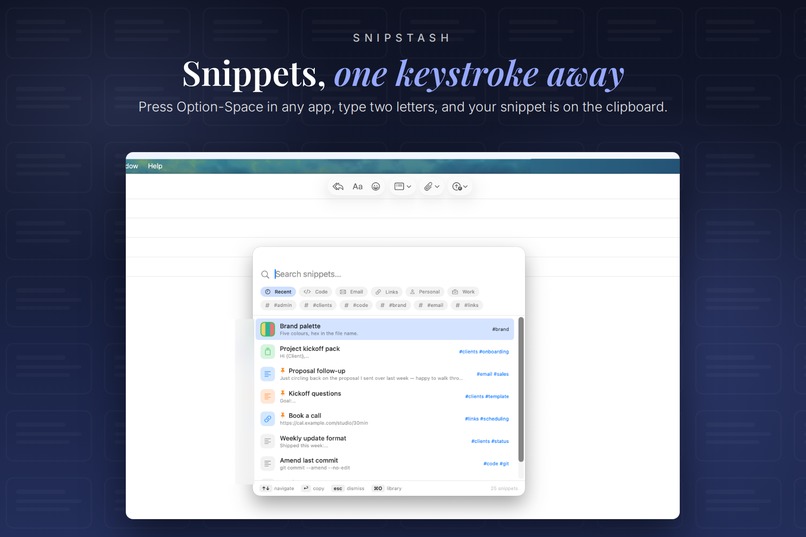The height and width of the screenshot is (537, 806).
Task: Select the Kickoff questions snippet title
Action: coord(315,393)
